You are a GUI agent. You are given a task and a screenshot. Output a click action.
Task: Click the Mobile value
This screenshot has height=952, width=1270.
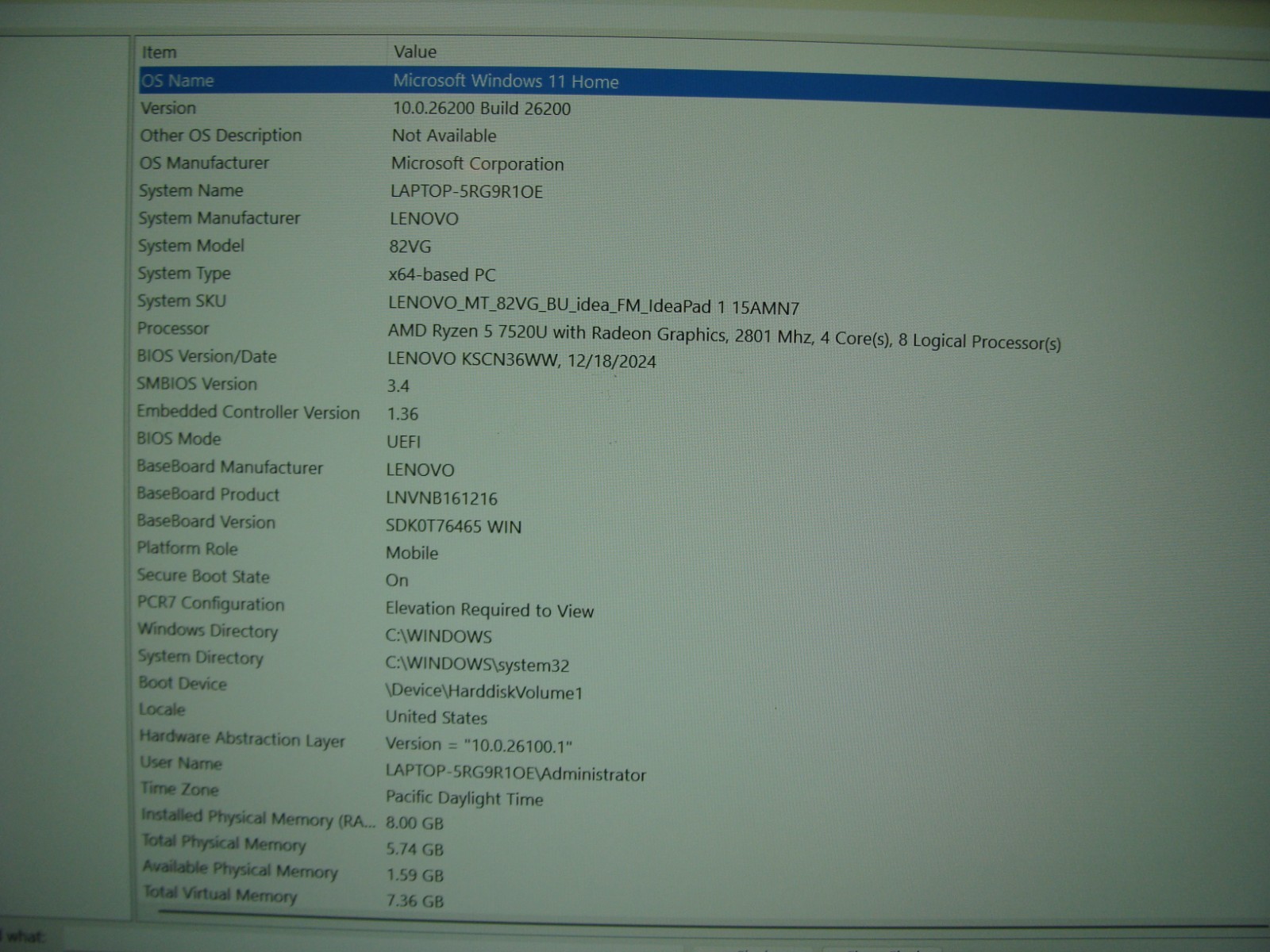coord(412,553)
